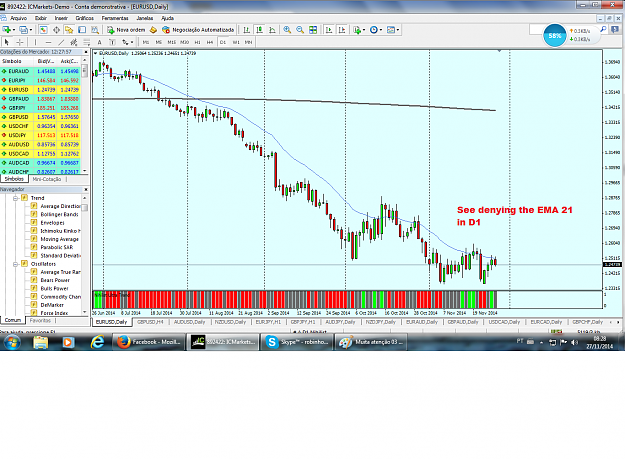Viewport: 625px width, 459px height.
Task: Select line chart type icon
Action: tap(272, 30)
